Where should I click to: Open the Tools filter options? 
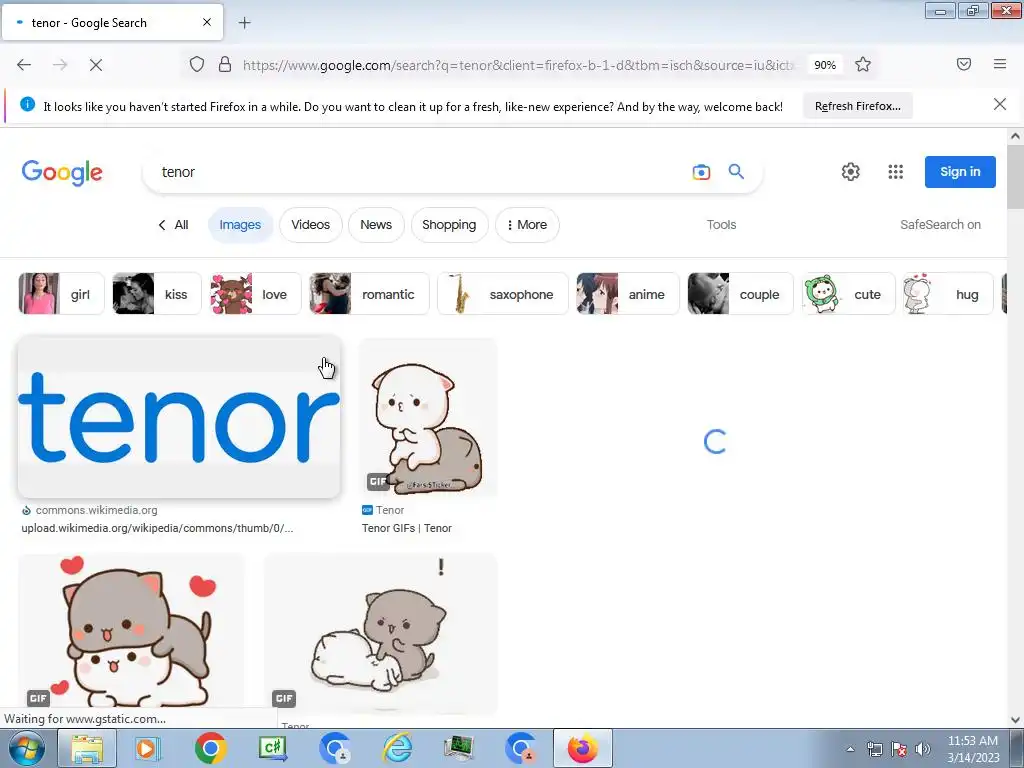tap(721, 225)
